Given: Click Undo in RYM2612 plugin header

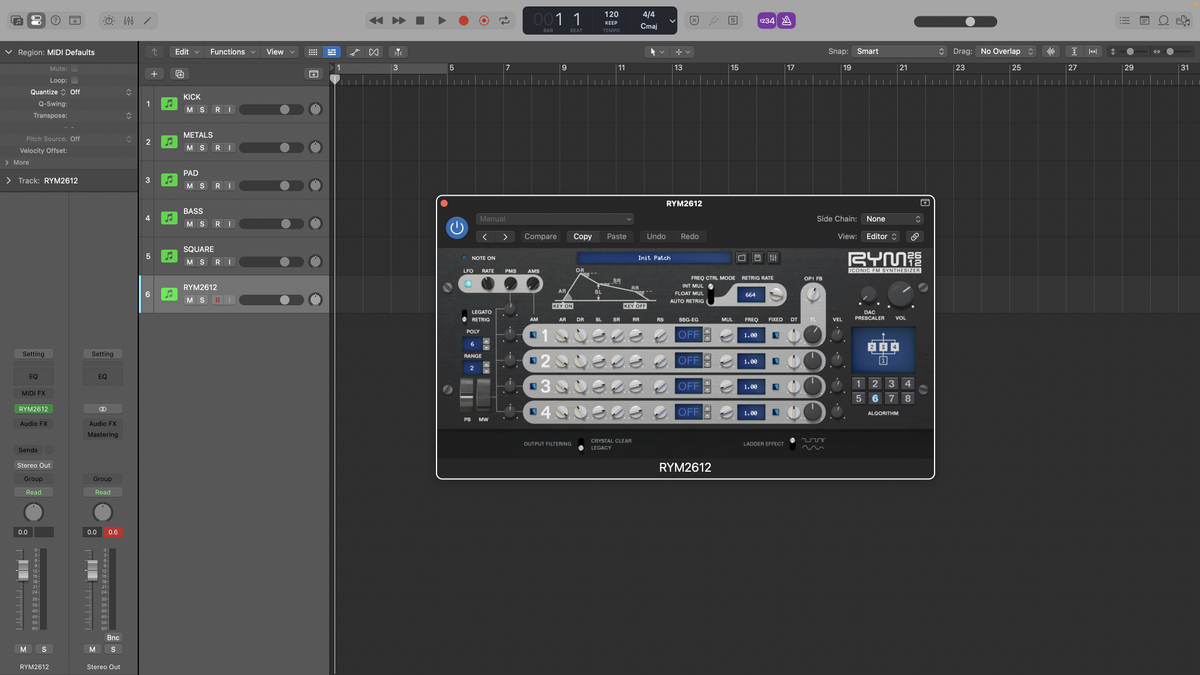Looking at the screenshot, I should coord(656,236).
